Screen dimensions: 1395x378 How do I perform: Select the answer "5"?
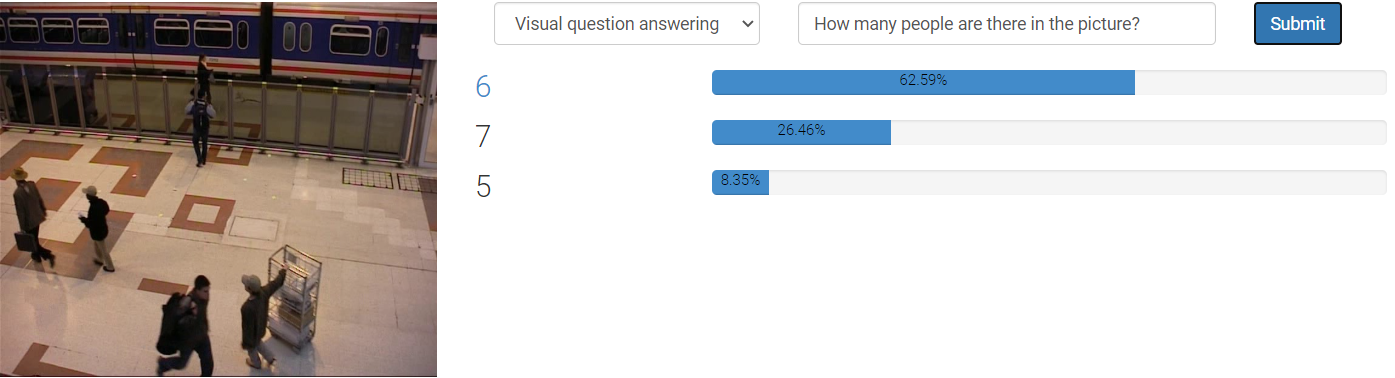click(x=483, y=186)
